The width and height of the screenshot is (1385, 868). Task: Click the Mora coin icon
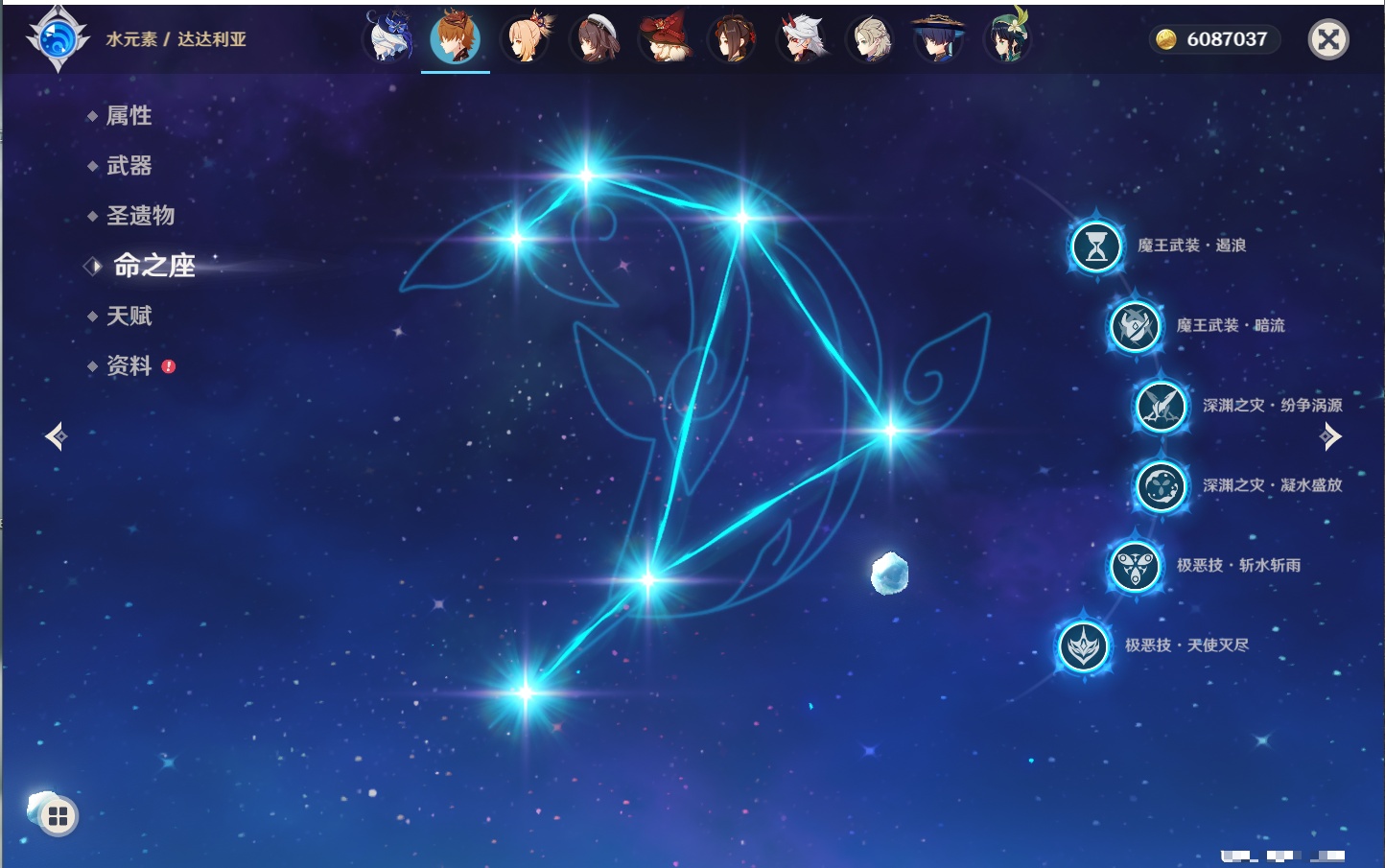[1166, 39]
